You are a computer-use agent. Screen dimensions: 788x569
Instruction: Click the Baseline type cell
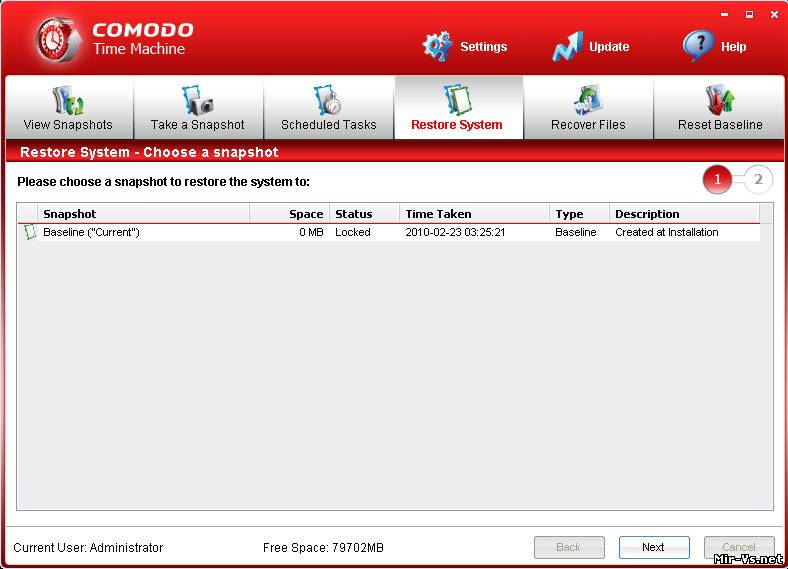tap(575, 232)
